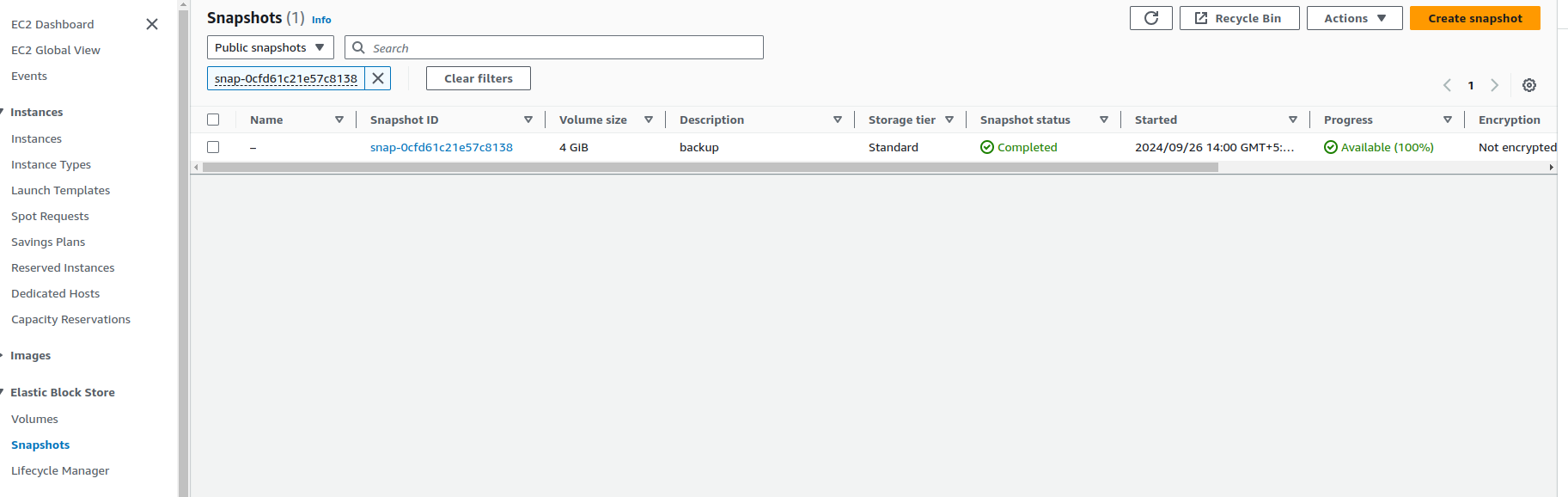Open table preferences gear icon
The height and width of the screenshot is (497, 1568).
click(x=1528, y=85)
